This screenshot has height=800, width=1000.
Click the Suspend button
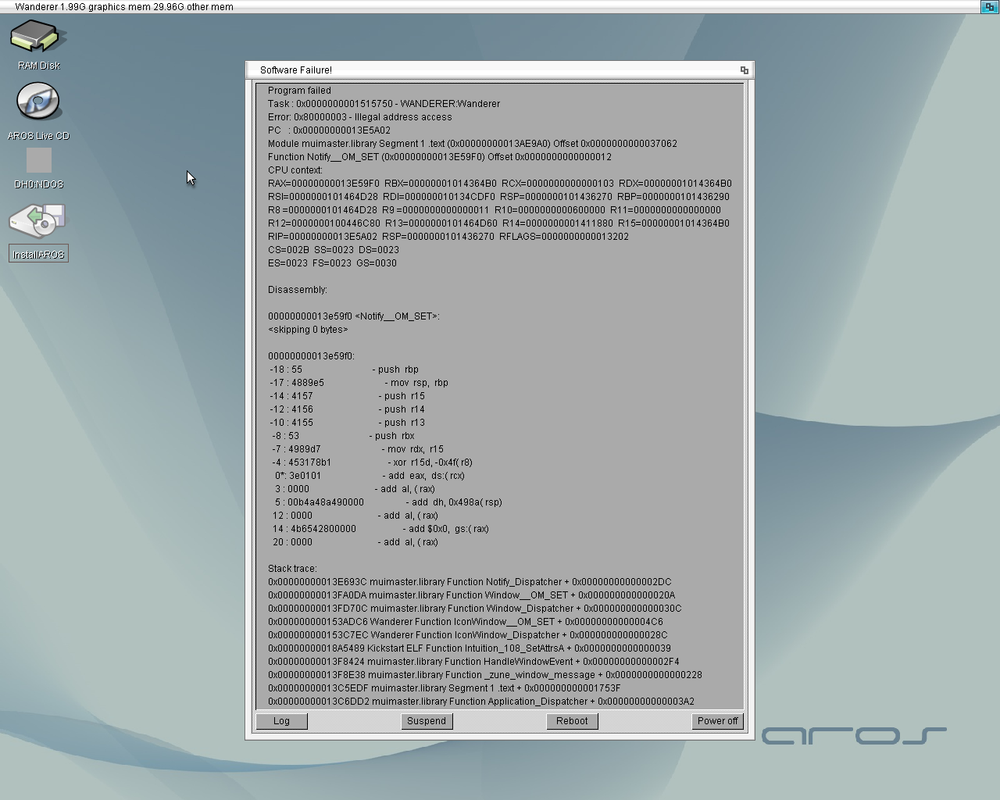pos(427,721)
